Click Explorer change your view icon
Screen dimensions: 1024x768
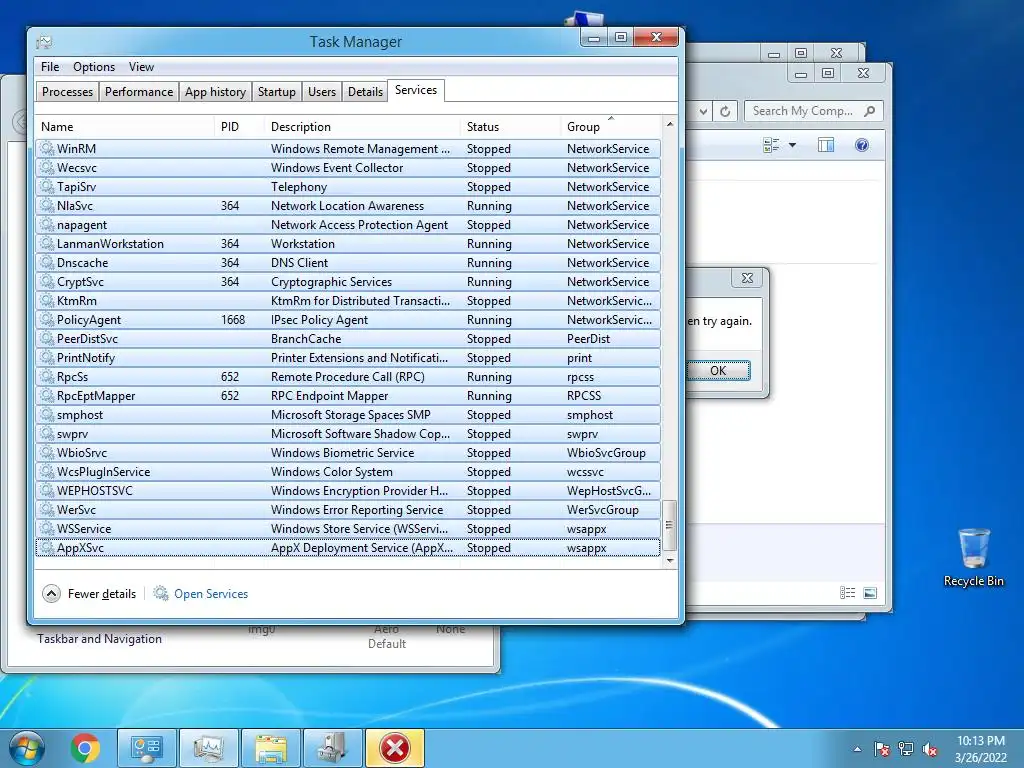pyautogui.click(x=771, y=145)
